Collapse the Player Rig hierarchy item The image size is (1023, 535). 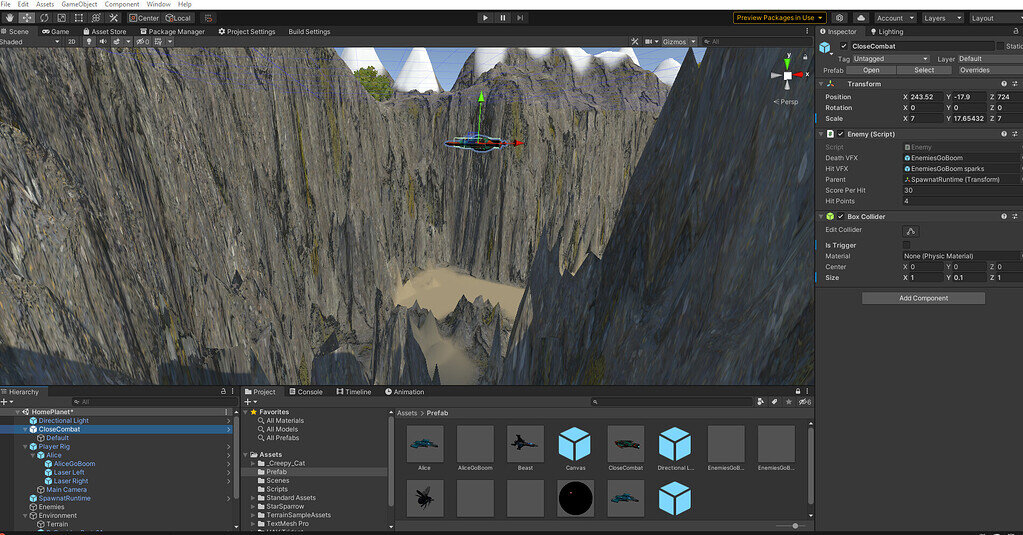point(26,446)
